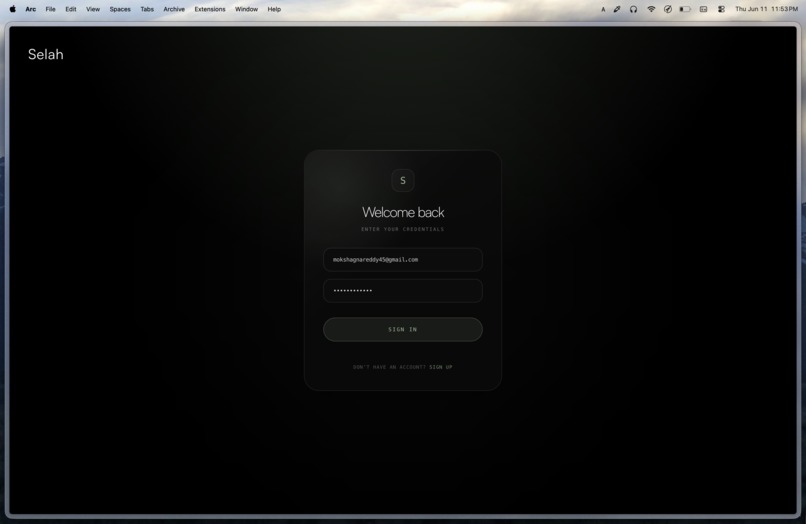Open the SIGN UP link
This screenshot has height=524, width=806.
pyautogui.click(x=441, y=367)
